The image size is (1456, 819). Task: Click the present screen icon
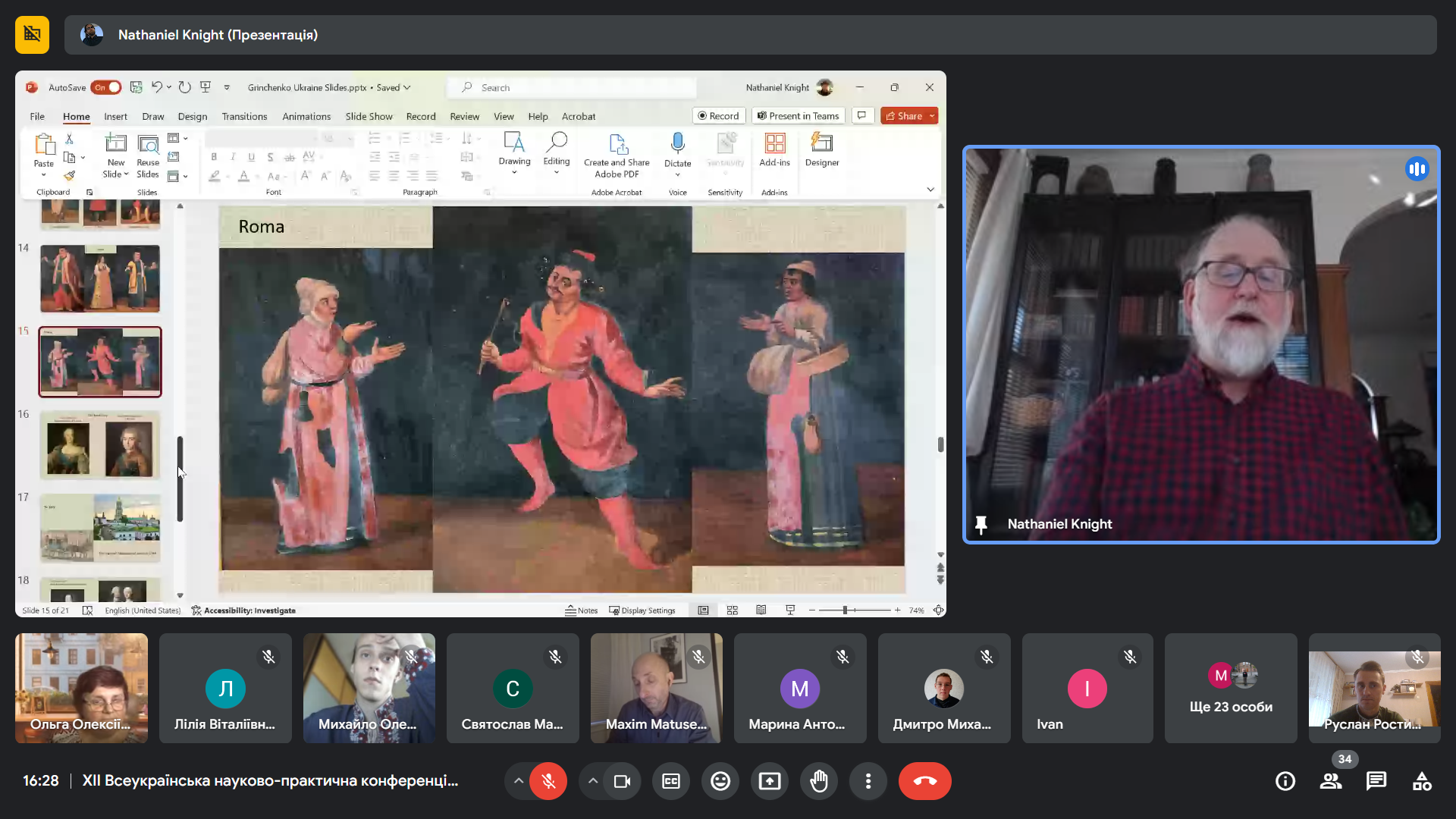[x=770, y=781]
